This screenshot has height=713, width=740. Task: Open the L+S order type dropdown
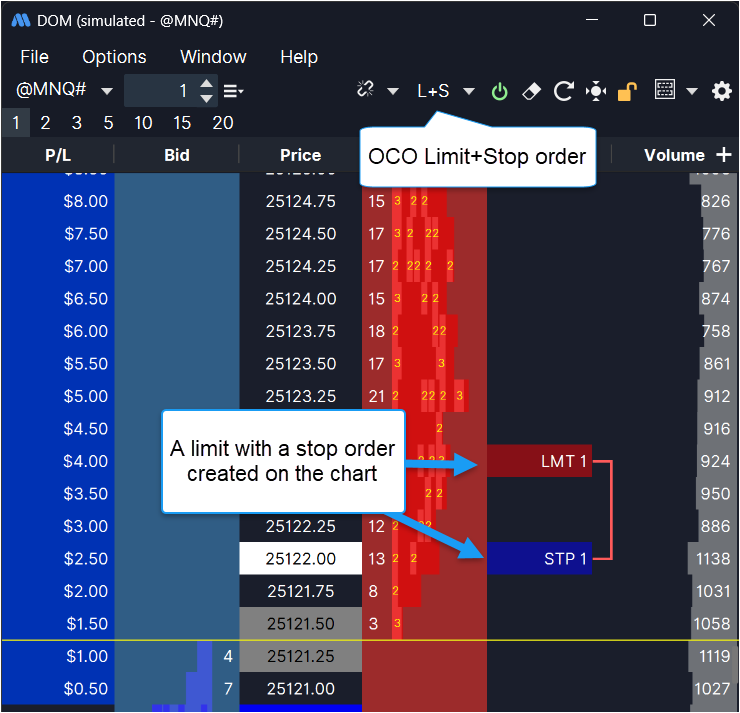tap(469, 91)
